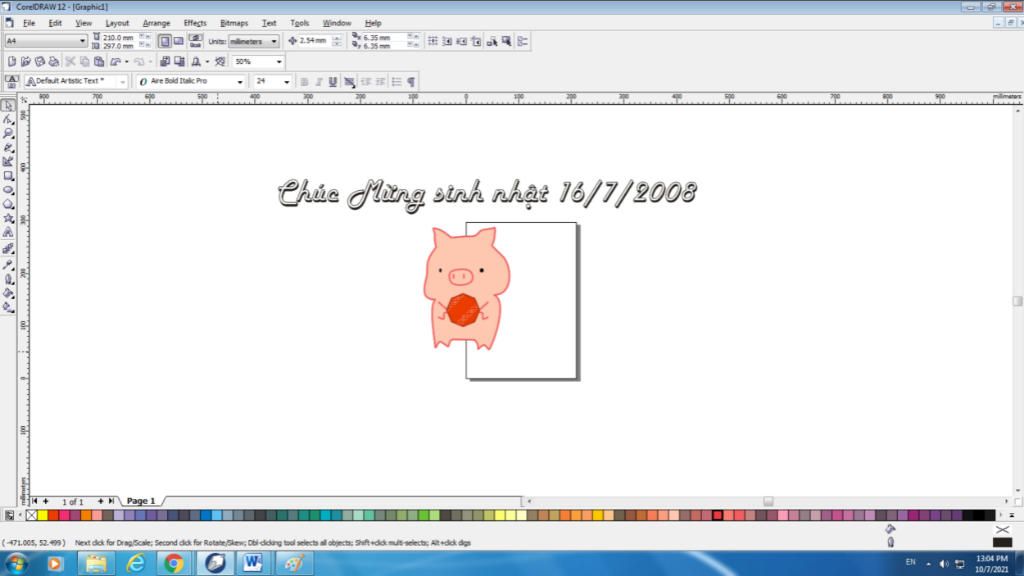This screenshot has height=576, width=1024.
Task: Expand the Undo history arrow
Action: 126,61
